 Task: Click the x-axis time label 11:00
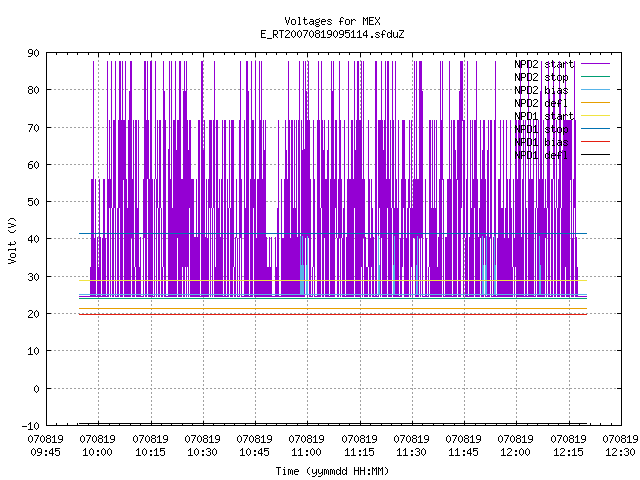(x=307, y=452)
